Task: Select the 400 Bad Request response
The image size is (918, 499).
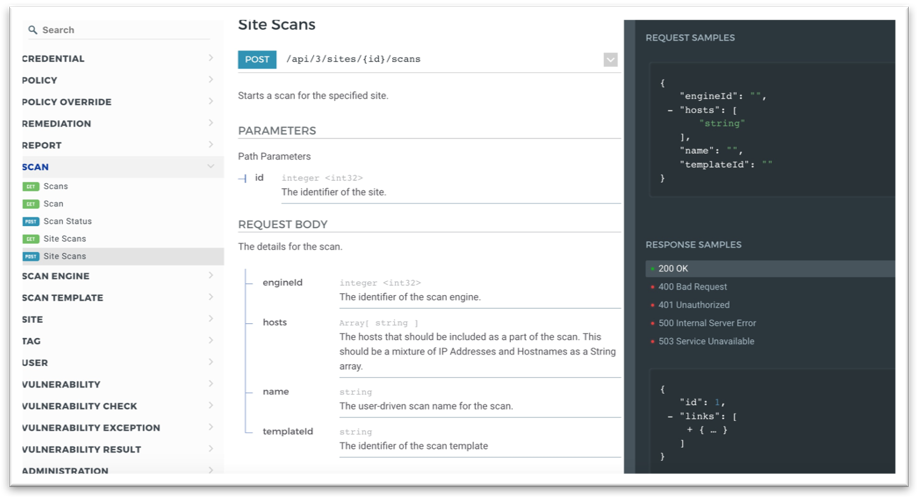Action: click(x=692, y=287)
